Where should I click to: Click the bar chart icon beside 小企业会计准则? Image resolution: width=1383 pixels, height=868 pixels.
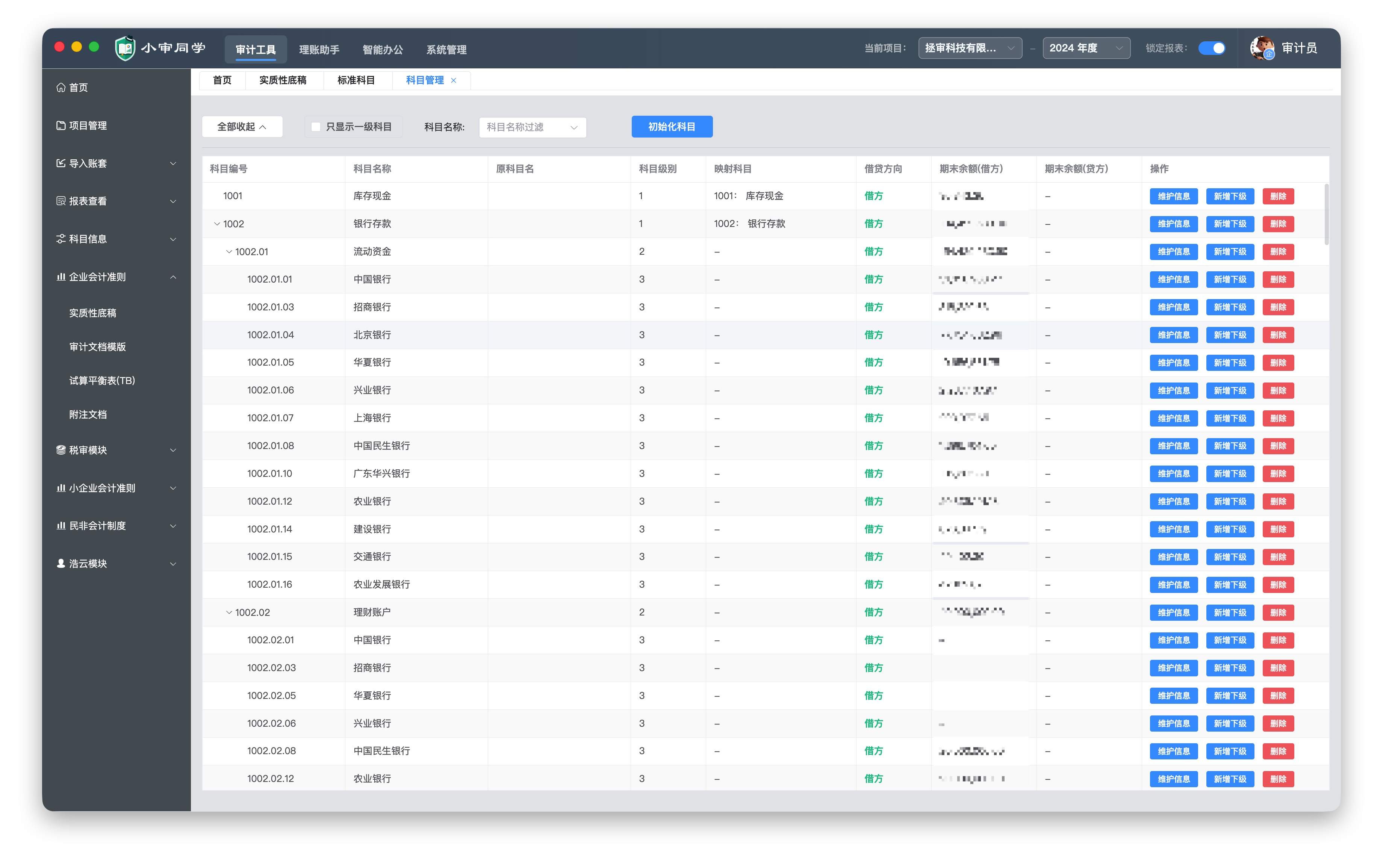61,488
